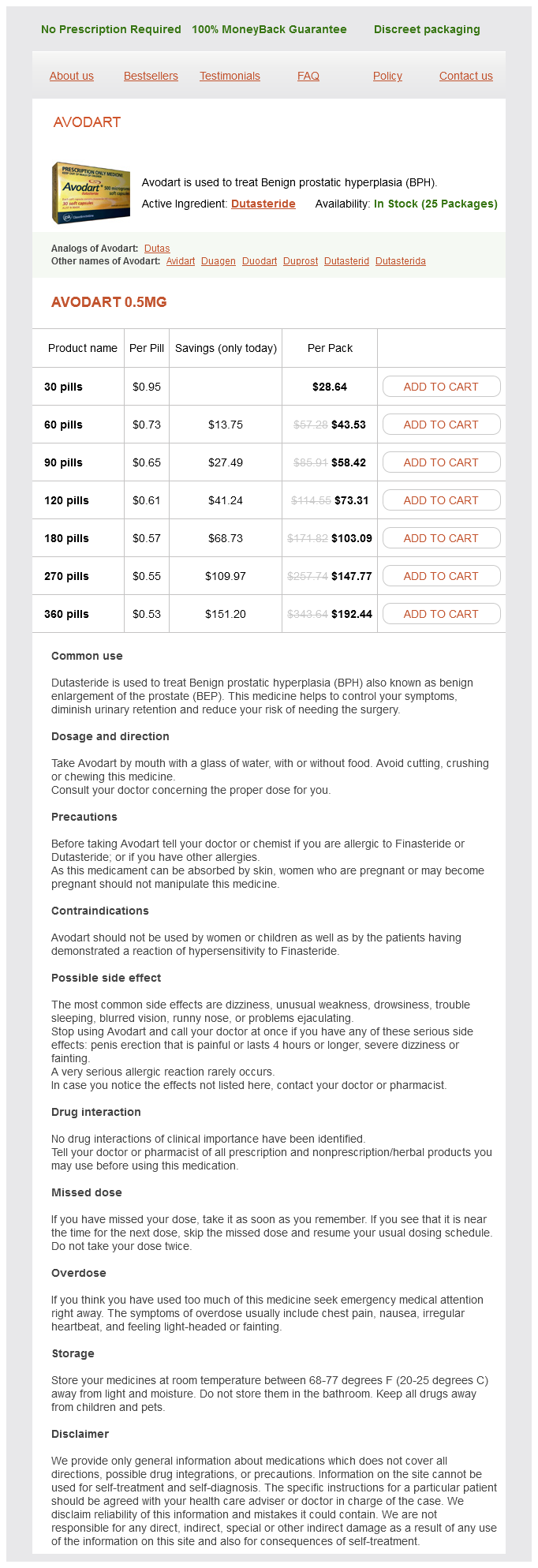Go to the Bestsellers page
This screenshot has height=1568, width=538.
pyautogui.click(x=151, y=76)
